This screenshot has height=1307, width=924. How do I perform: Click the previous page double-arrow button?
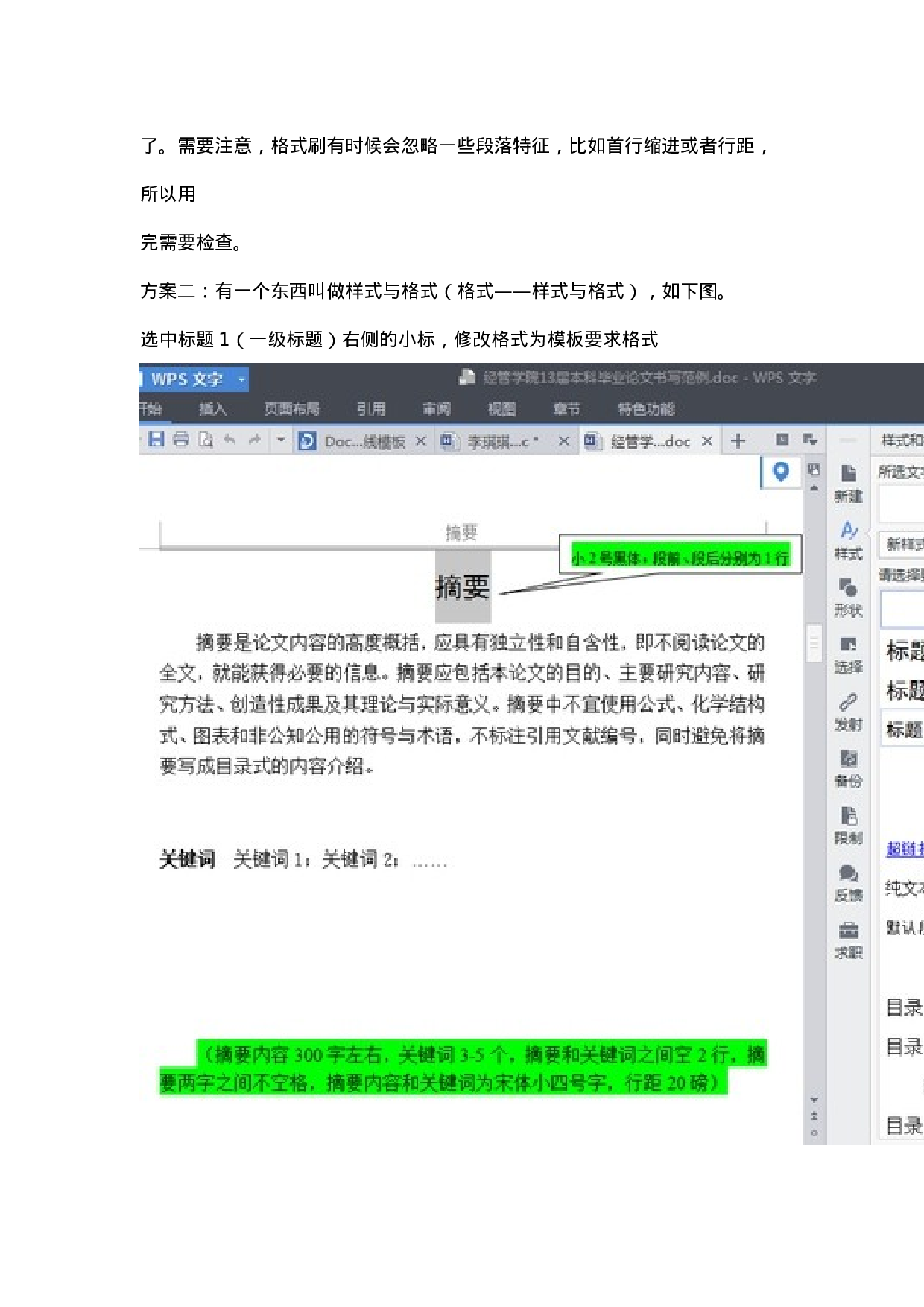(x=814, y=1116)
